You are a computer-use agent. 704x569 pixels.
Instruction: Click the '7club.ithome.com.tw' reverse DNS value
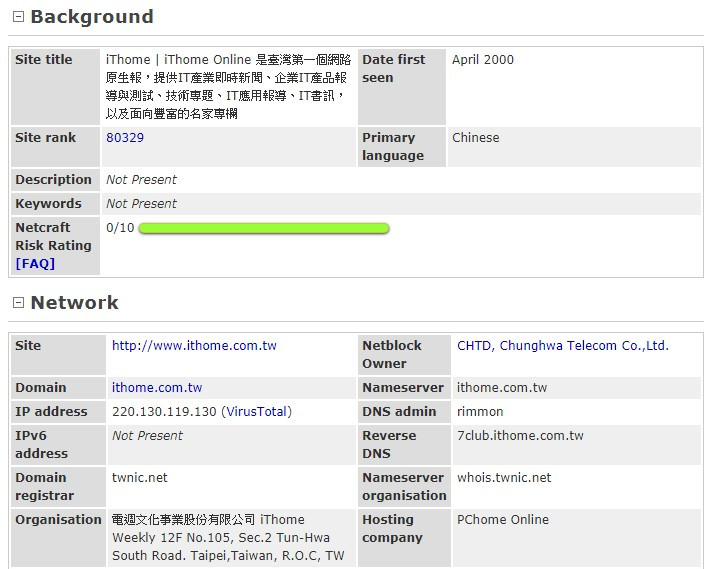point(520,436)
